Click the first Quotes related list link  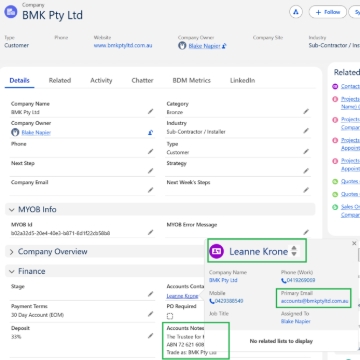coord(350,182)
